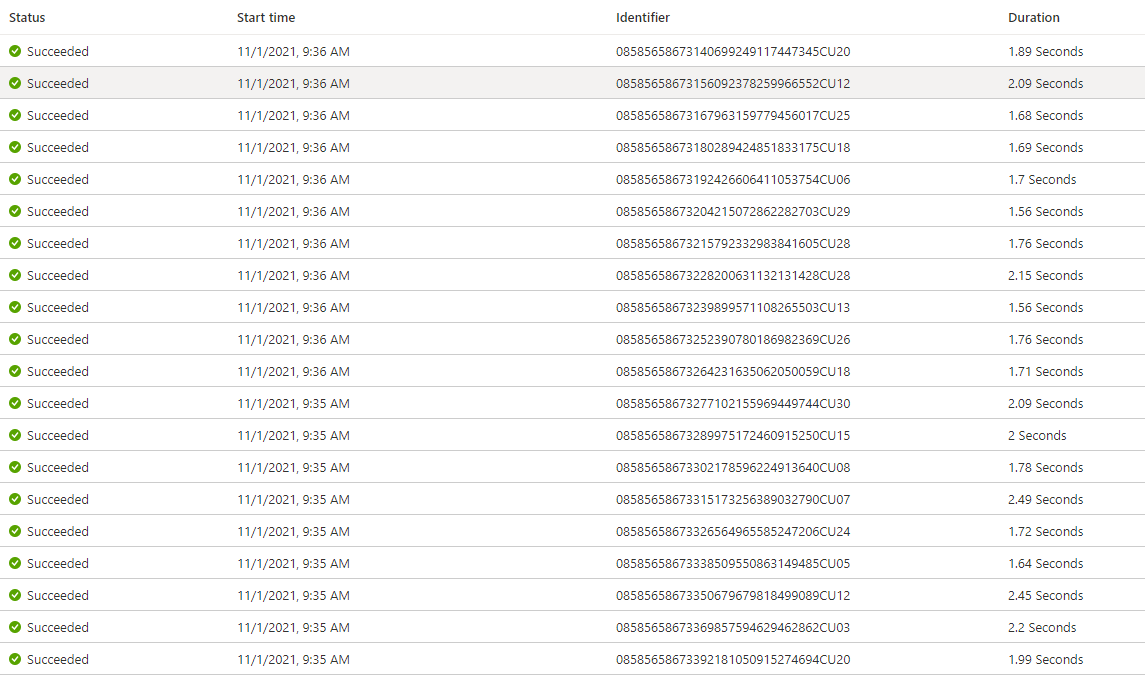The image size is (1145, 694).
Task: Click green check icon for run ending 503CU13
Action: tap(15, 308)
